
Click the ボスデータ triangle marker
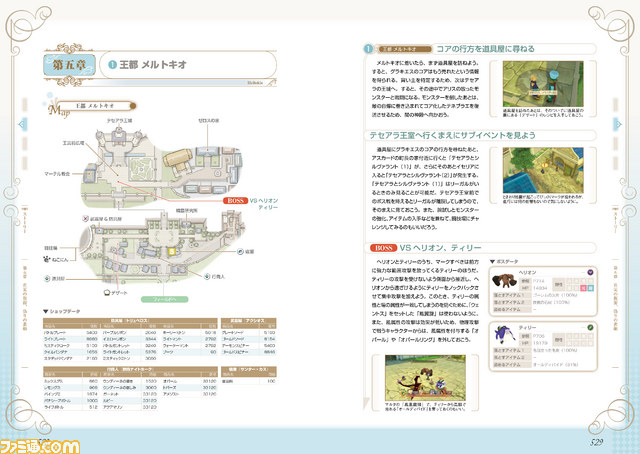coord(492,261)
